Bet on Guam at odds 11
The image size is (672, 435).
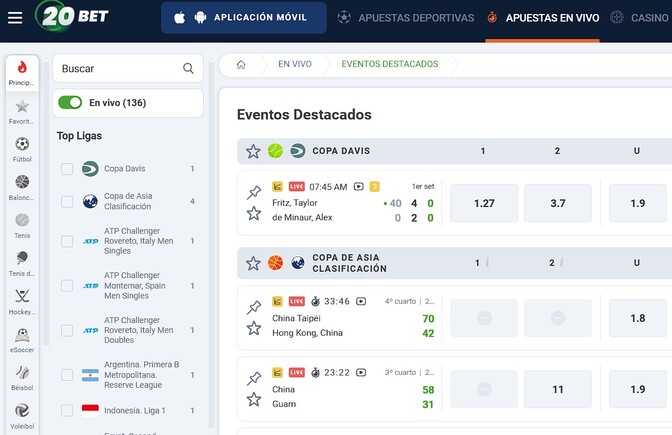[558, 389]
